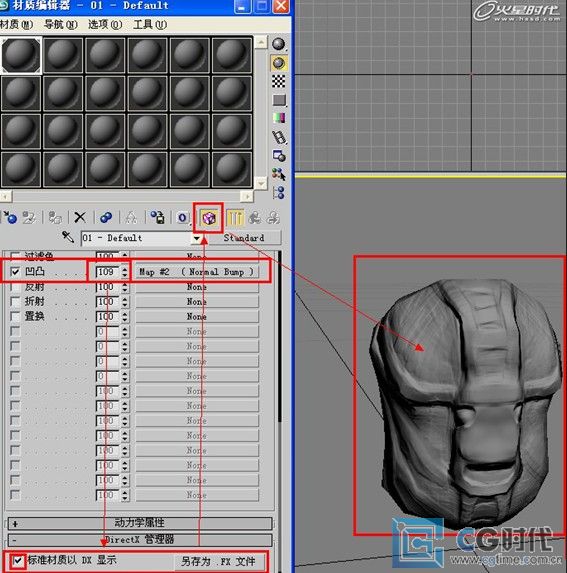This screenshot has width=567, height=573.
Task: Click the Reset Map X icon
Action: point(80,217)
